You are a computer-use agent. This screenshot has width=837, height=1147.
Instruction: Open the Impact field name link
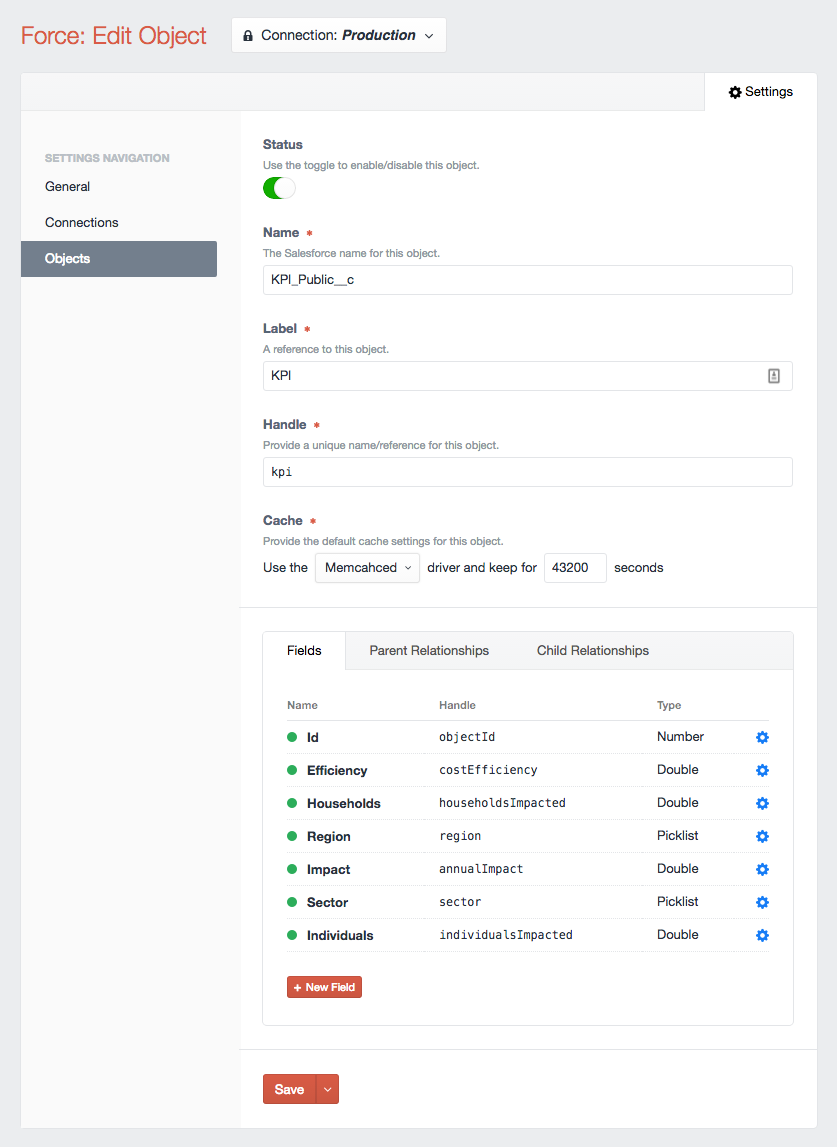coord(329,869)
